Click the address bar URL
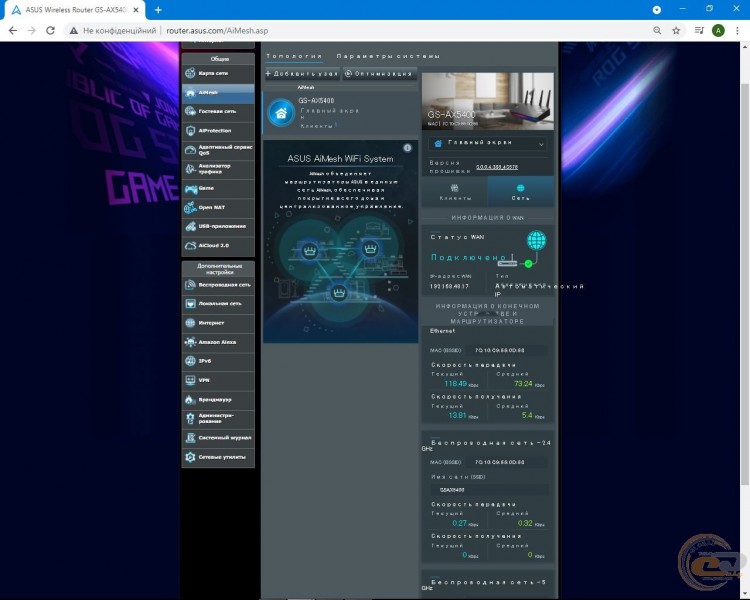Viewport: 750px width, 600px height. [217, 31]
